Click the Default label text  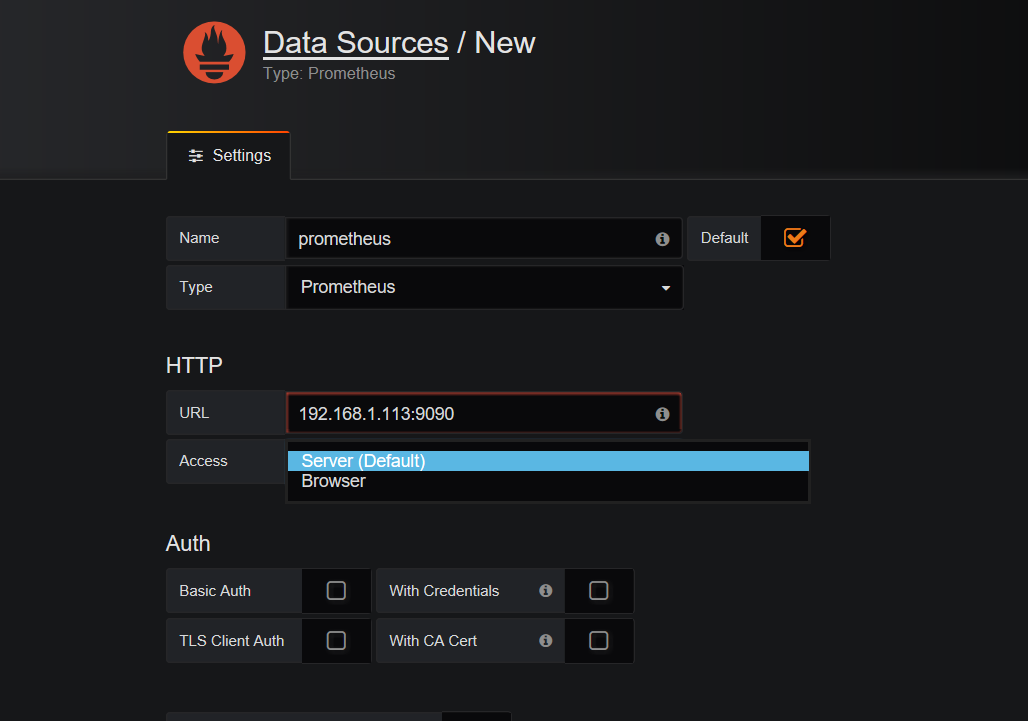(724, 238)
